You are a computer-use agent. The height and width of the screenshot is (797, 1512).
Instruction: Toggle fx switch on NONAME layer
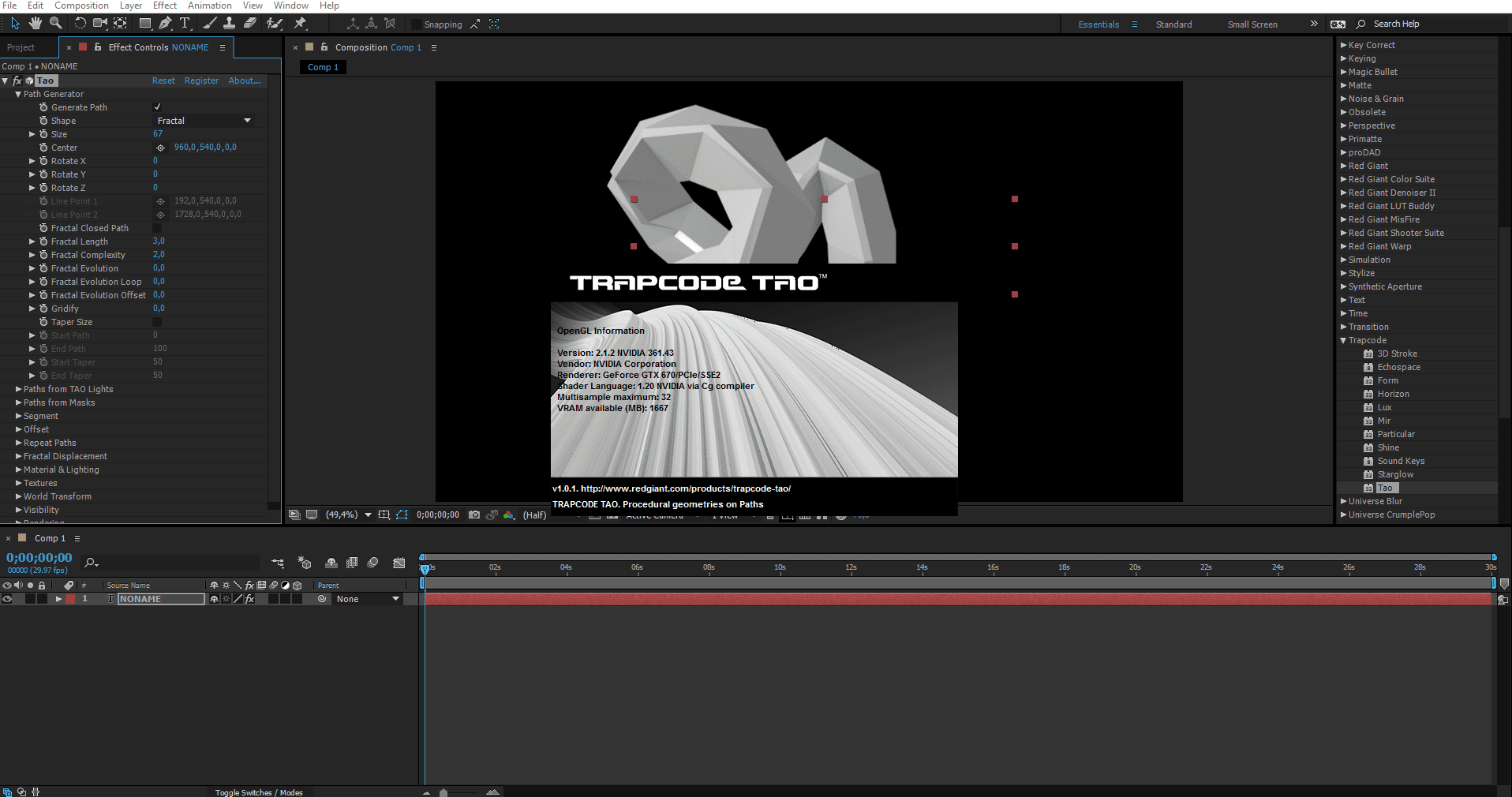(x=250, y=599)
